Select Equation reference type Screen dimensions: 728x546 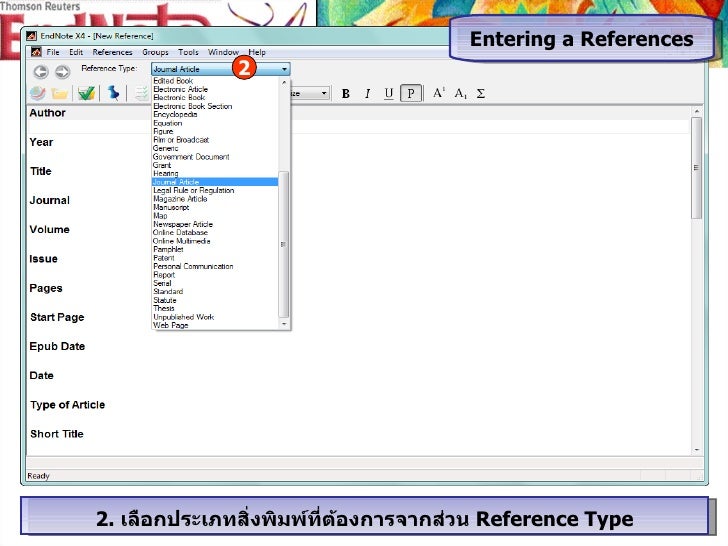[168, 123]
